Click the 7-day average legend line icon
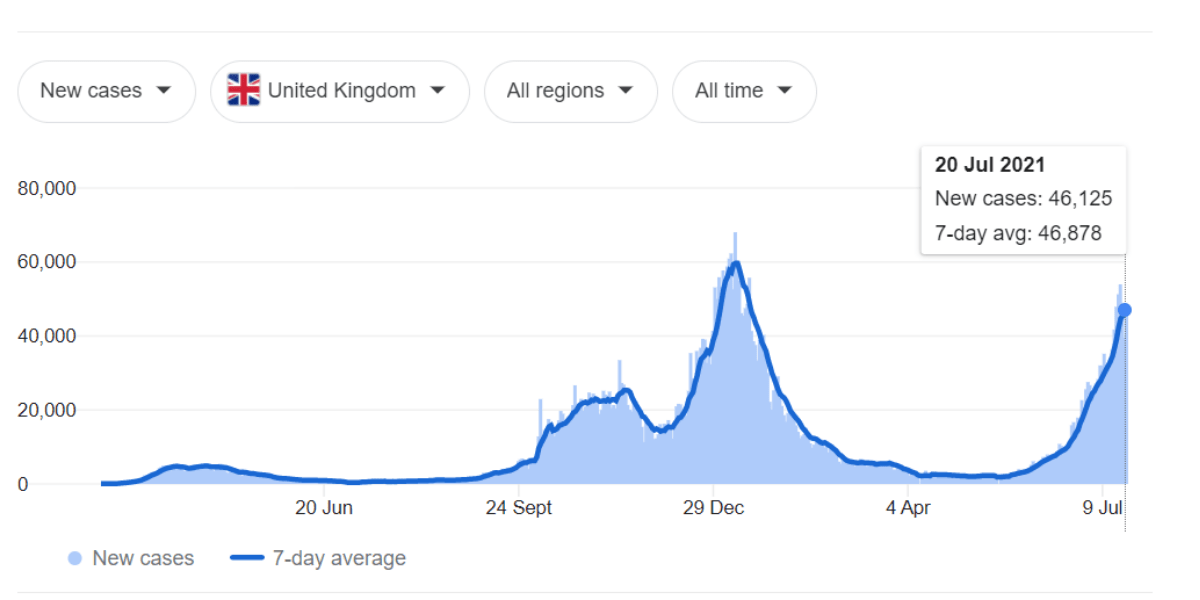The width and height of the screenshot is (1200, 600). coord(247,558)
